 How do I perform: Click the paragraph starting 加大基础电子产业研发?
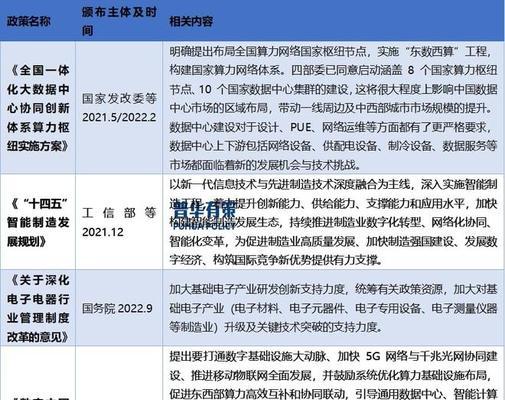coord(333,308)
